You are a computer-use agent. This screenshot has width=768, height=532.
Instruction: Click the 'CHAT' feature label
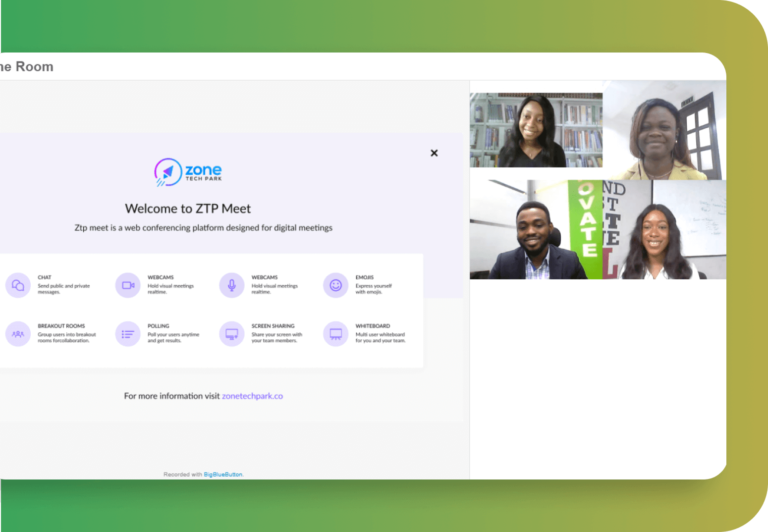[44, 277]
